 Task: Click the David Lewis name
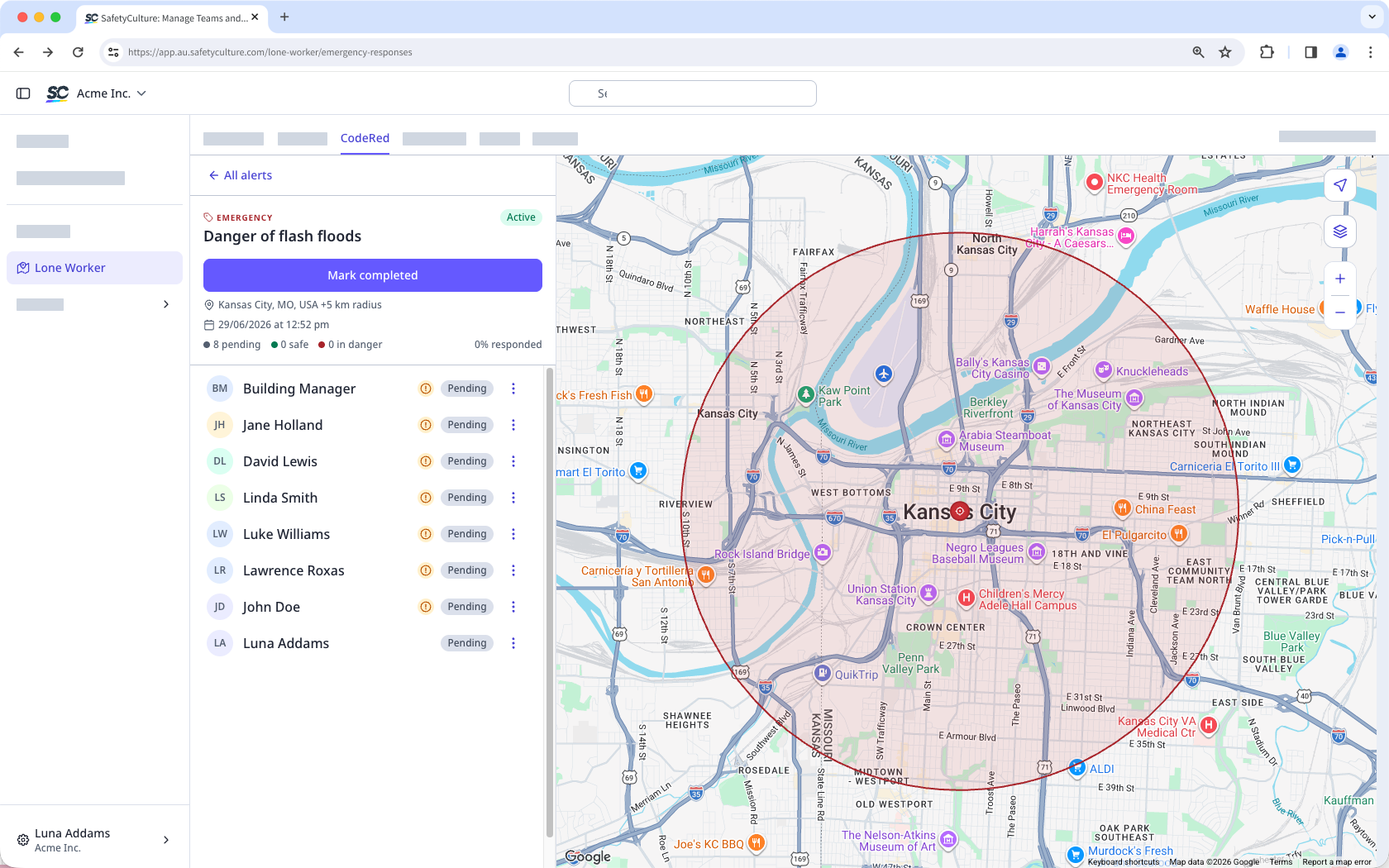pos(280,461)
